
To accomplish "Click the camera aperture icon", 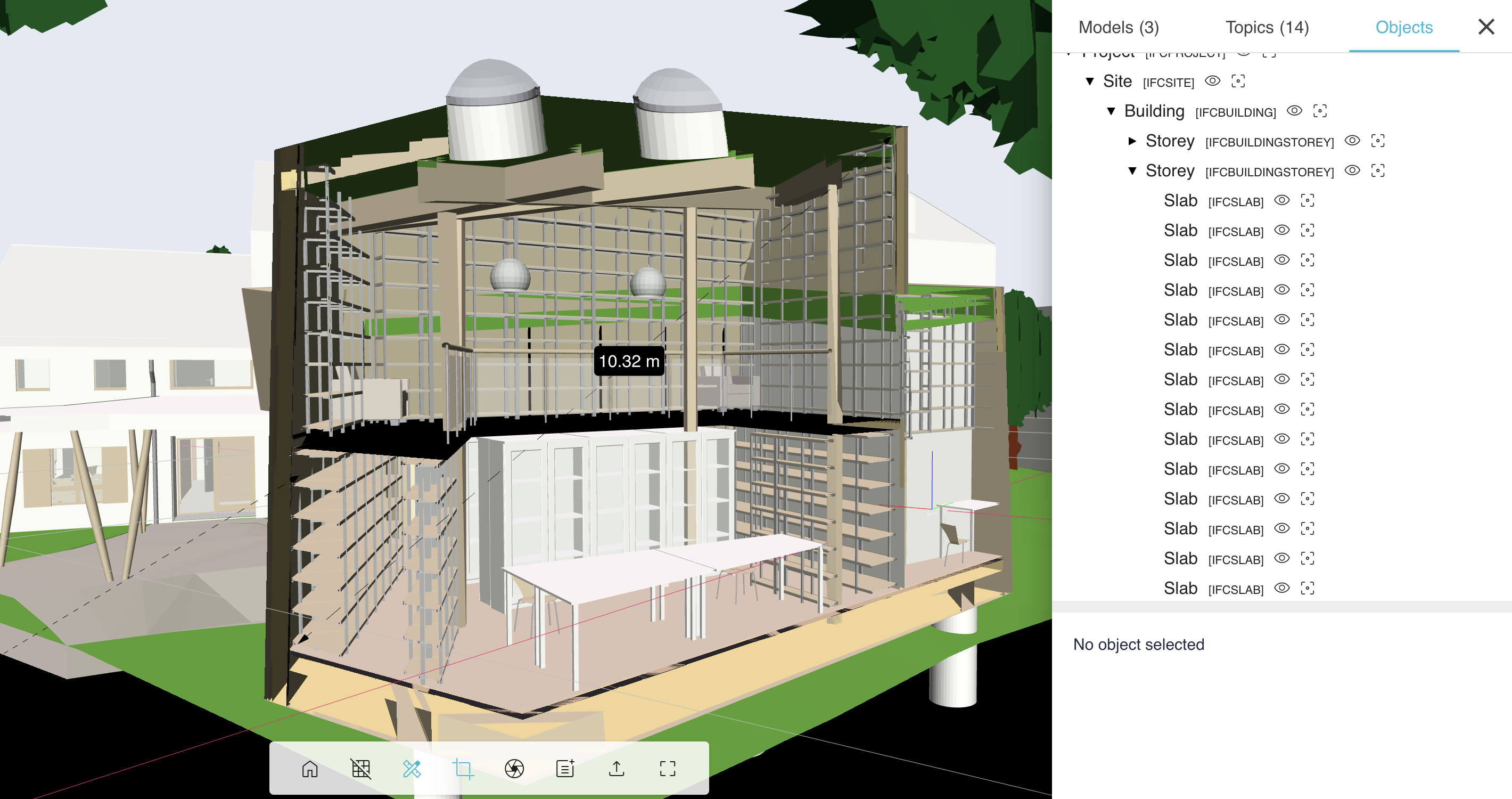I will click(514, 769).
